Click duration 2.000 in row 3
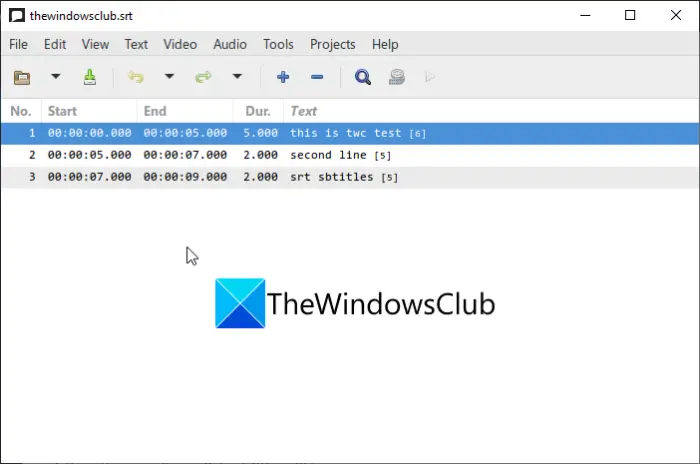 [x=260, y=177]
